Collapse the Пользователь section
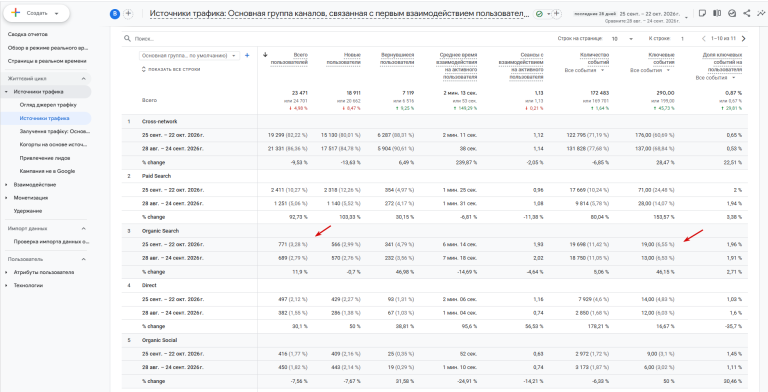 click(x=83, y=259)
